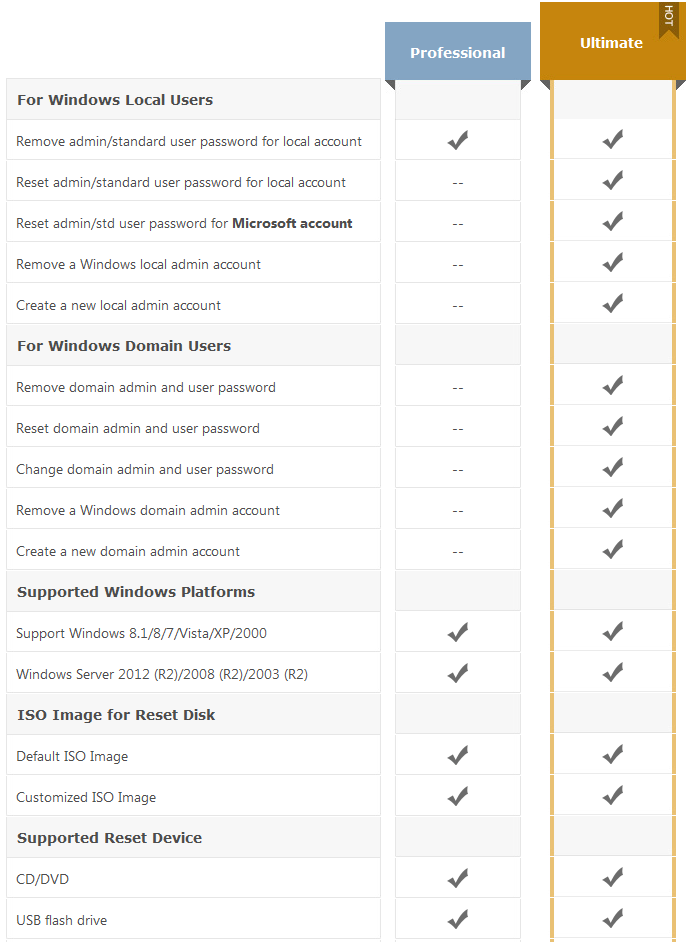Click 'Supported Windows Platforms' section heading
The height and width of the screenshot is (942, 689).
[136, 592]
